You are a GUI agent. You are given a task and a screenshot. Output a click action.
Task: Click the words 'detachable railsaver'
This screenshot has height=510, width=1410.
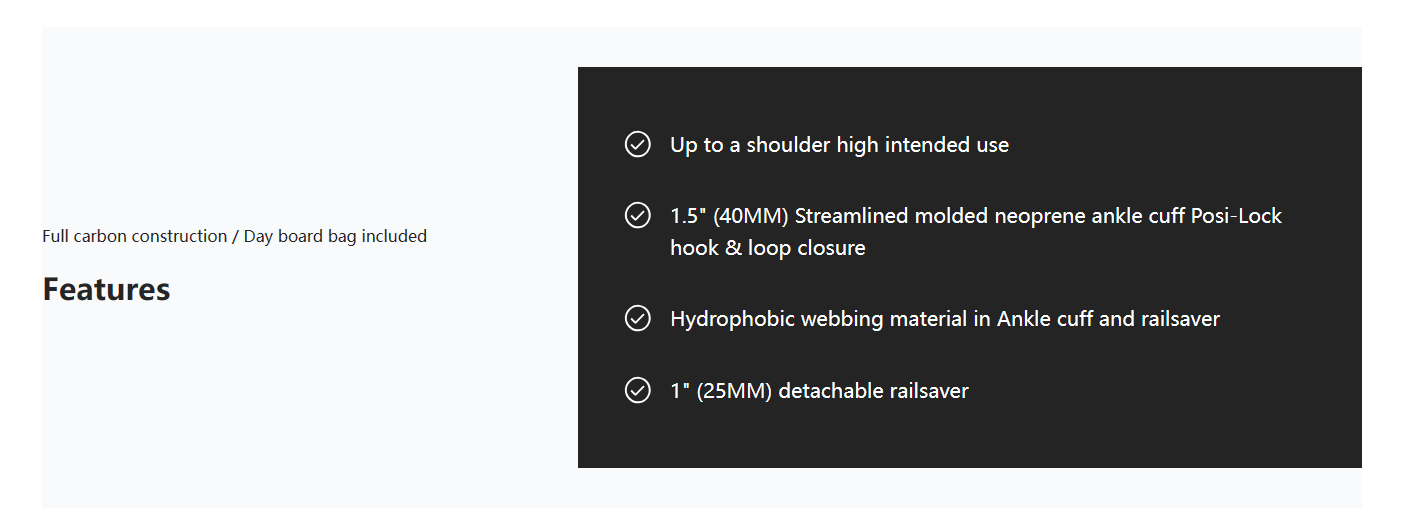[x=873, y=391]
